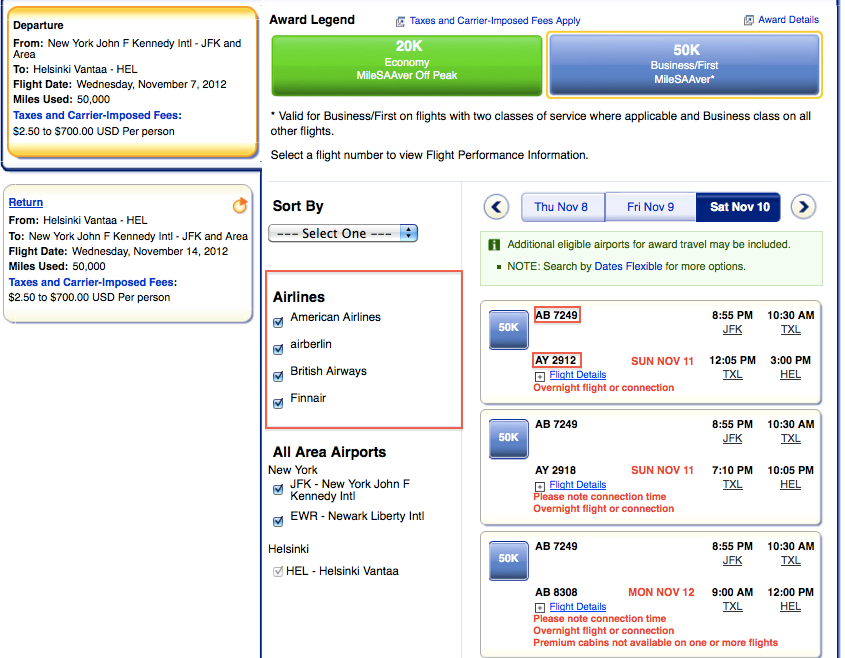
Task: Click HEL link in the AB 8308 row
Action: 790,606
